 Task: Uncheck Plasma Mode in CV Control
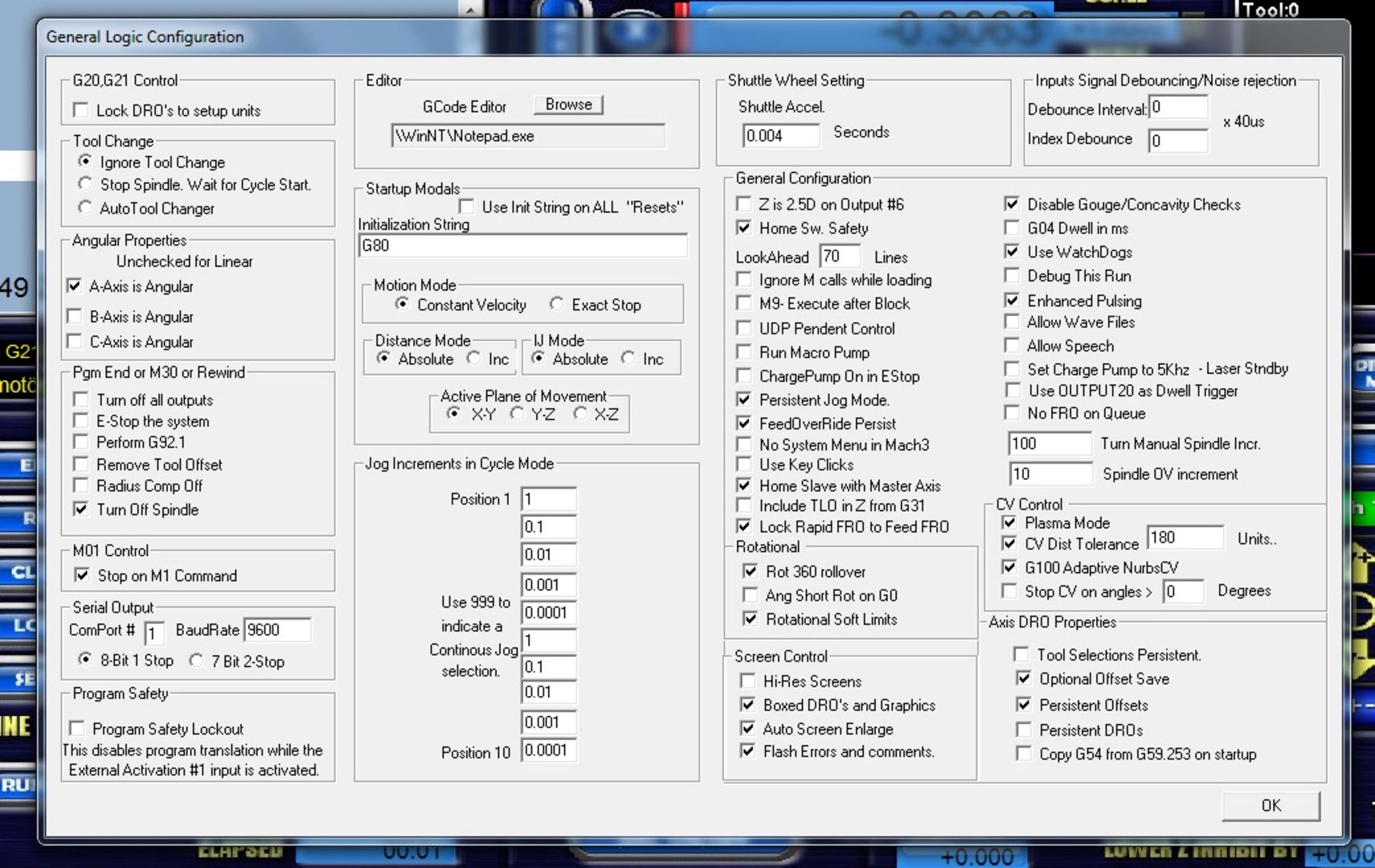(x=1009, y=522)
